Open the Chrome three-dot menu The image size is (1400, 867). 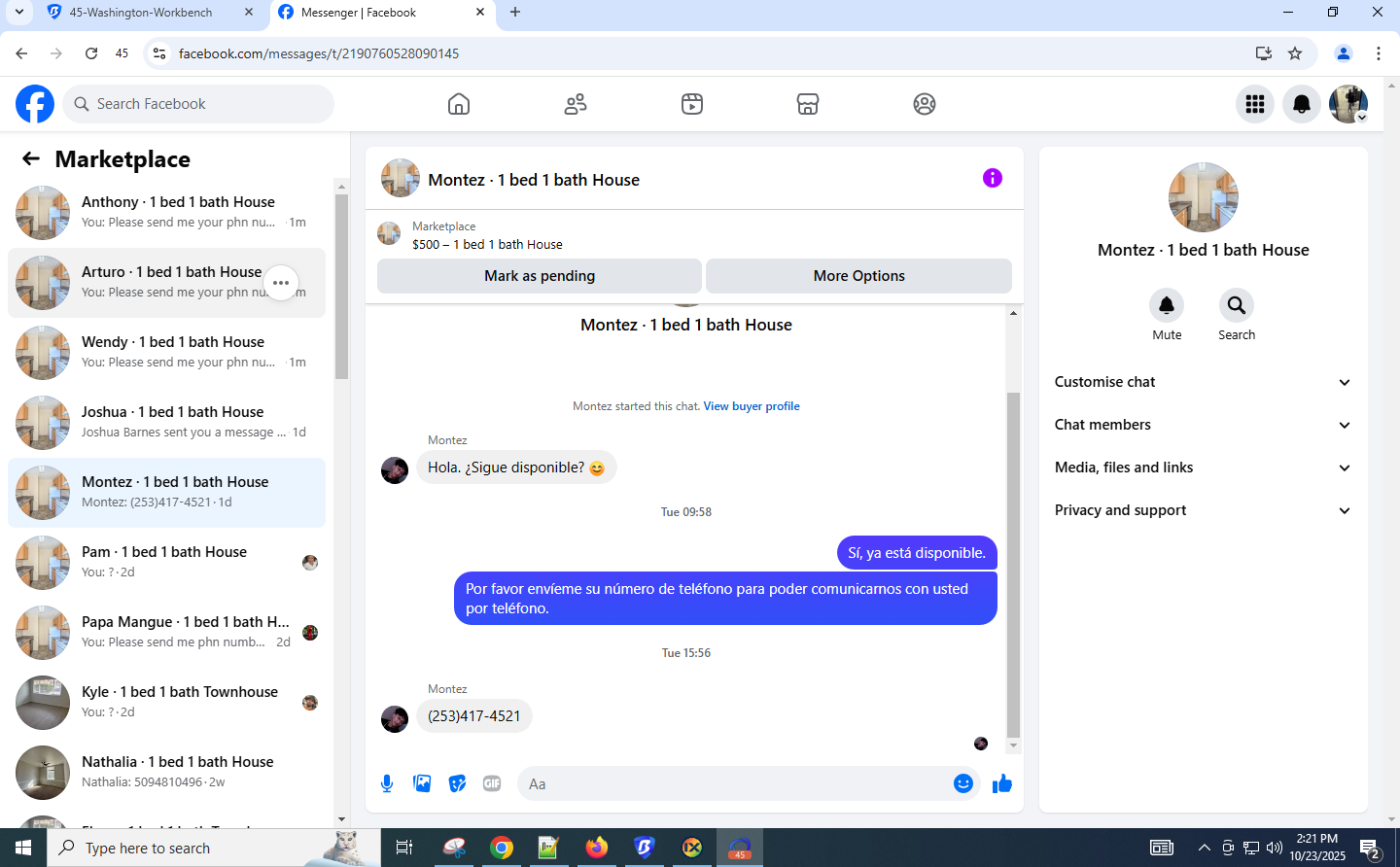click(x=1379, y=53)
